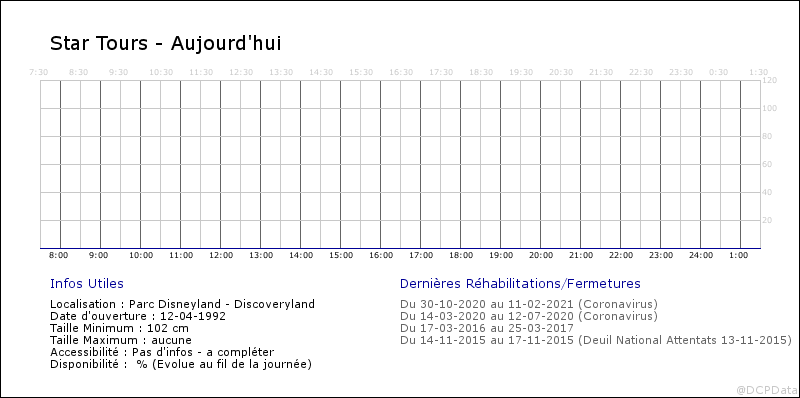Click the 16:00 bottom axis marker

381,255
